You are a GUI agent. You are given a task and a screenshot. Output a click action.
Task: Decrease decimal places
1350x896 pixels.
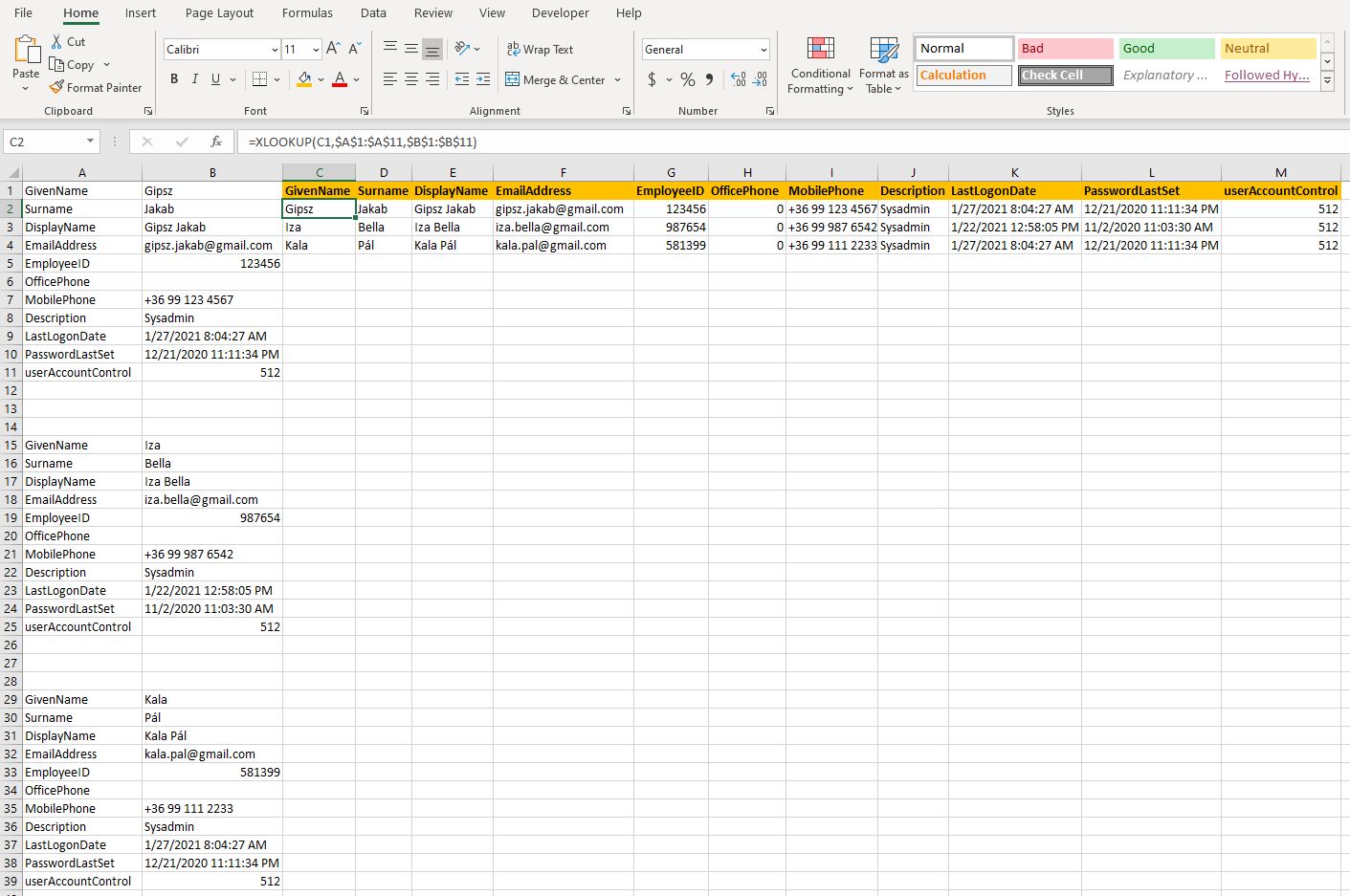pos(760,79)
